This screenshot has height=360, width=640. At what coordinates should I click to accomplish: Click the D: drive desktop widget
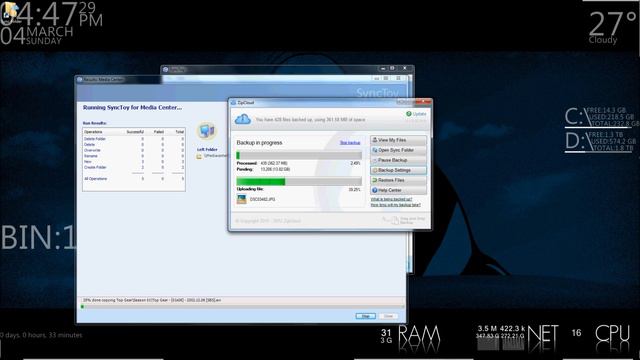pos(600,141)
